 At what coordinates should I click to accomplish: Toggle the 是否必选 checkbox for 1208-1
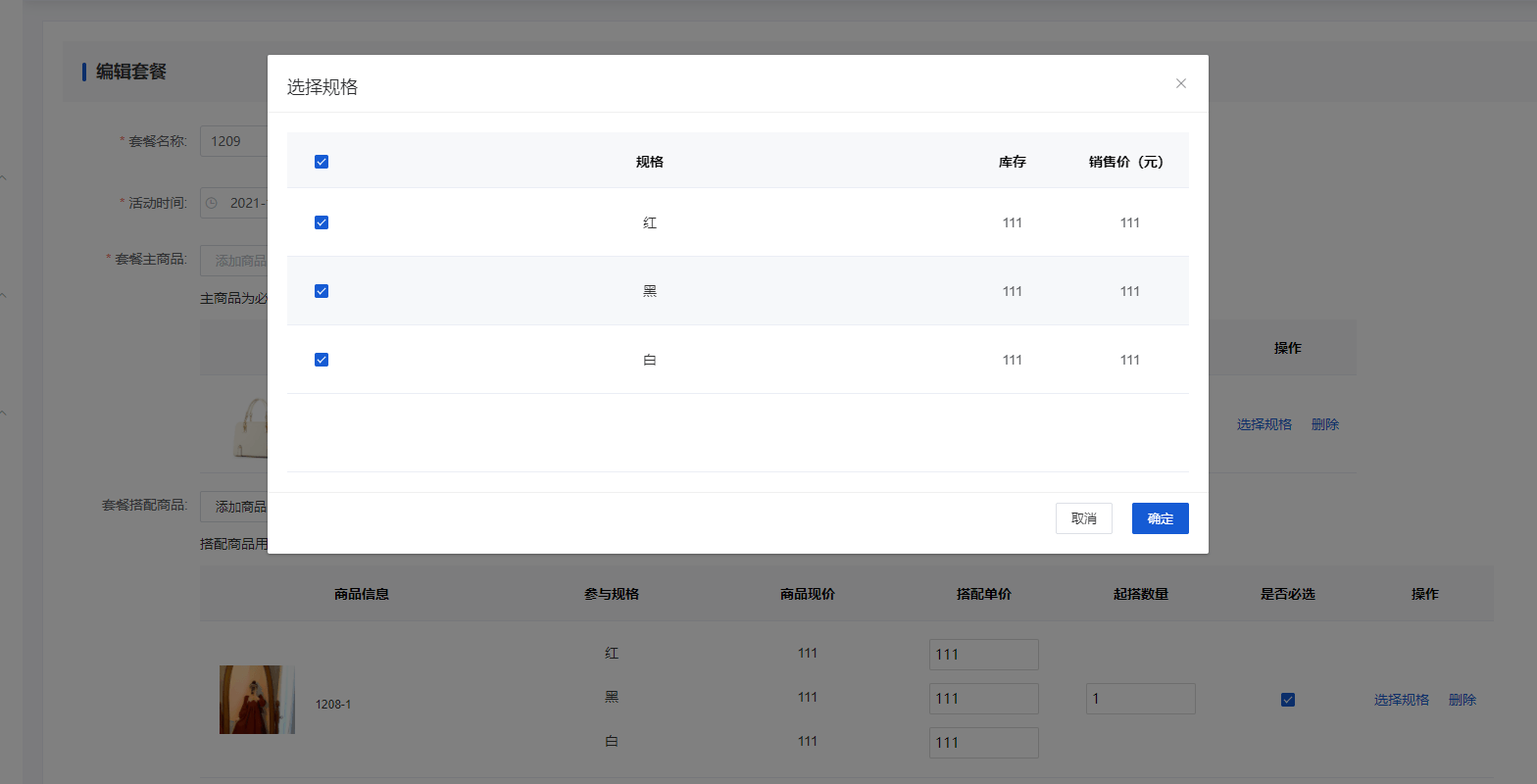click(1288, 700)
